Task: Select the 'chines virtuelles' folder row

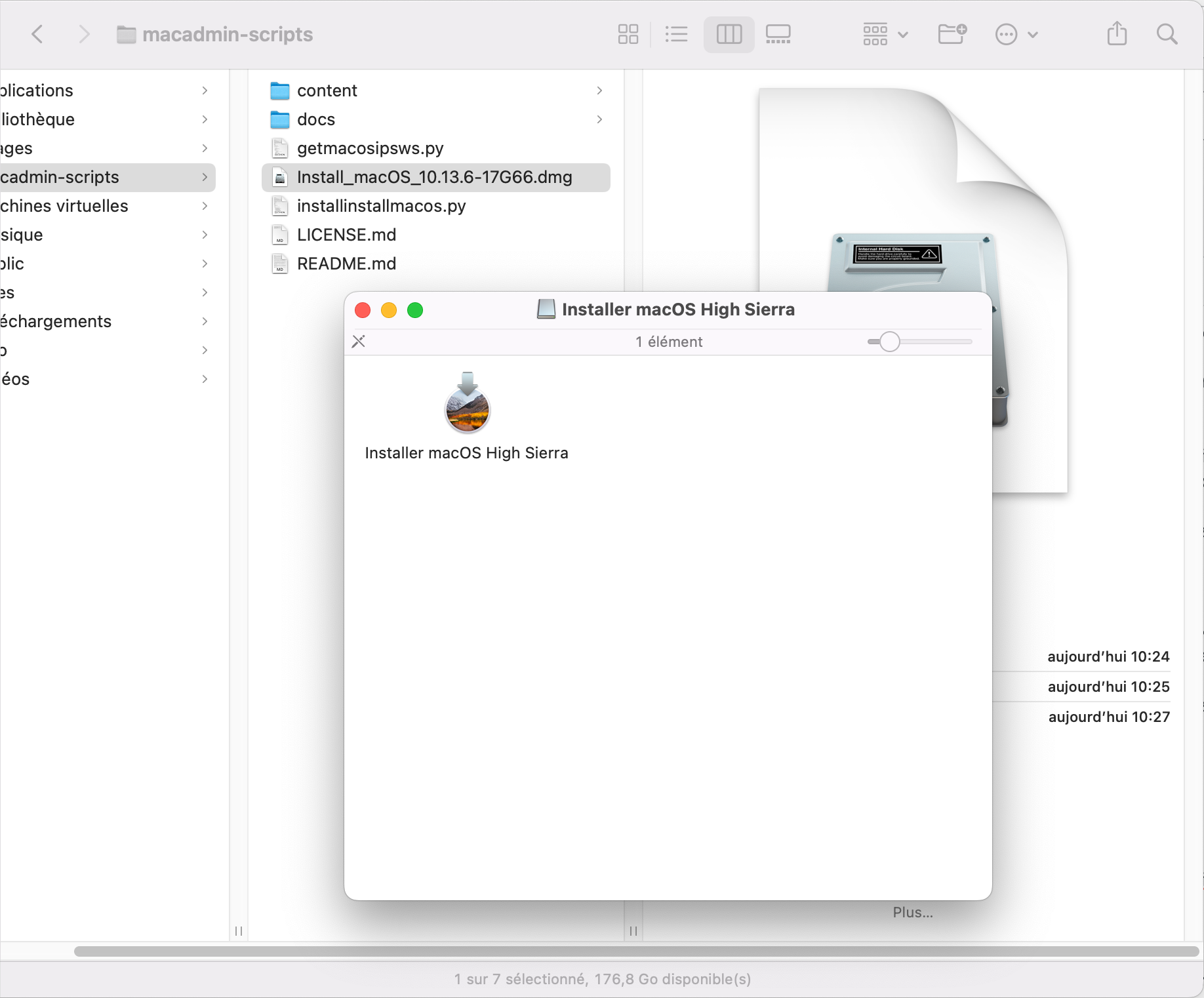Action: click(x=107, y=206)
